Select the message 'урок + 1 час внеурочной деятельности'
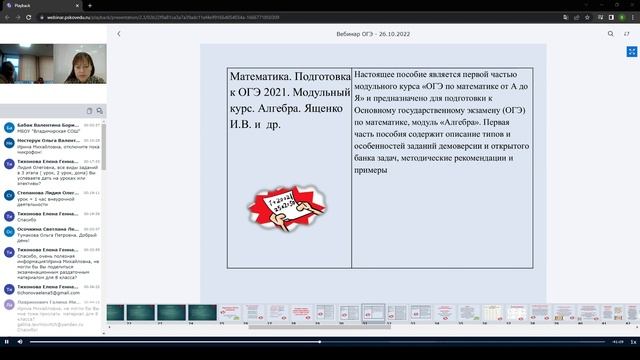 [x=46, y=202]
